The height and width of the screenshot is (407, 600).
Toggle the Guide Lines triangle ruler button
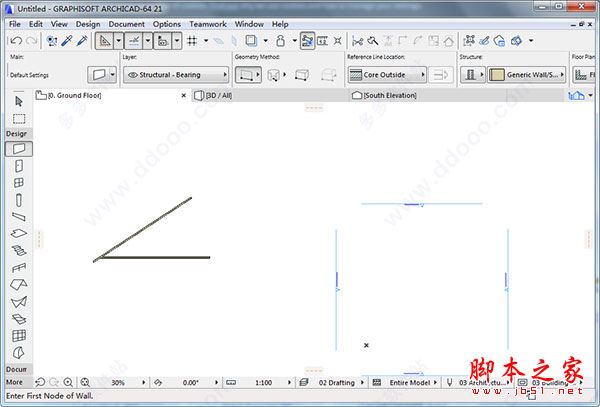pyautogui.click(x=104, y=41)
